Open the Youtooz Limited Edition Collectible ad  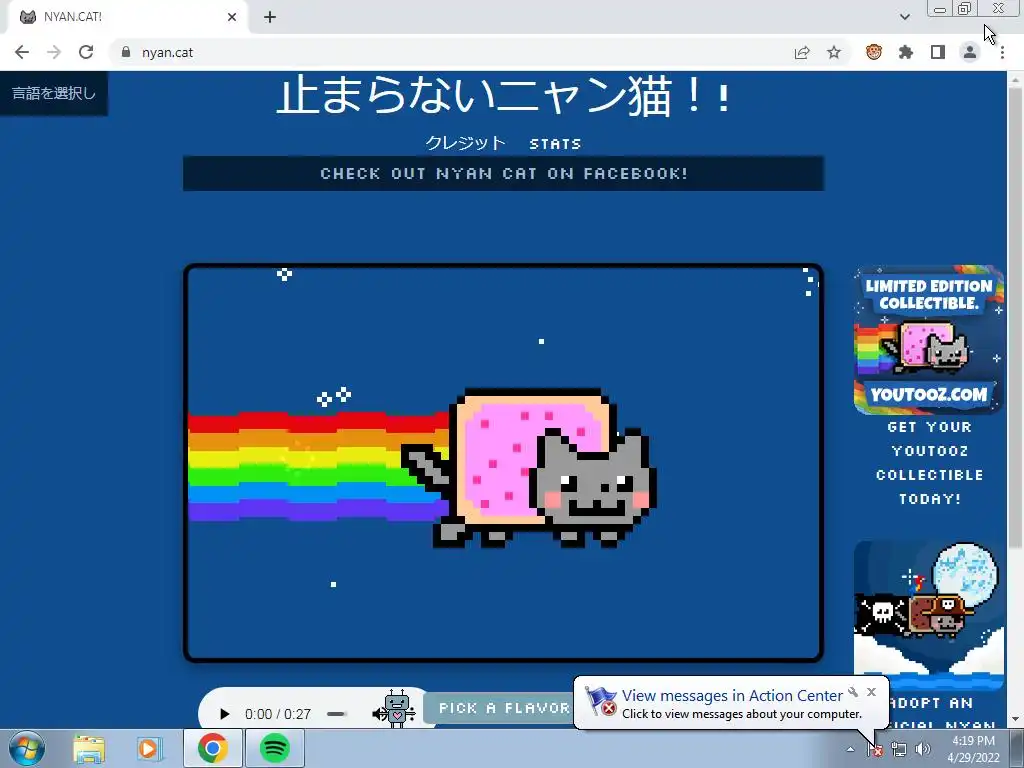(929, 340)
